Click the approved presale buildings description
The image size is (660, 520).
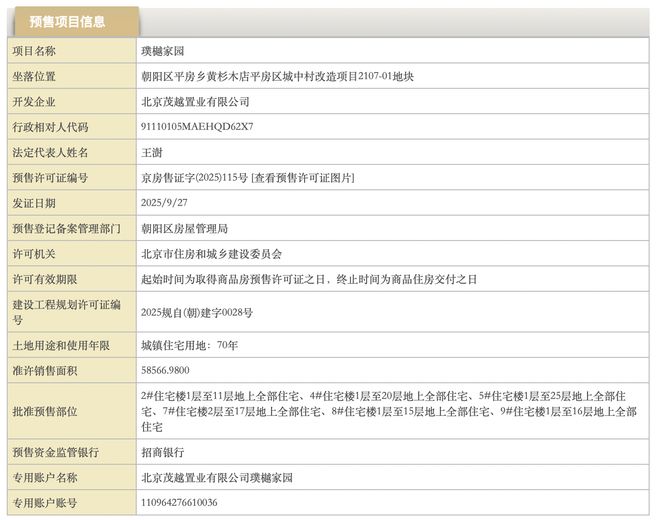(389, 411)
